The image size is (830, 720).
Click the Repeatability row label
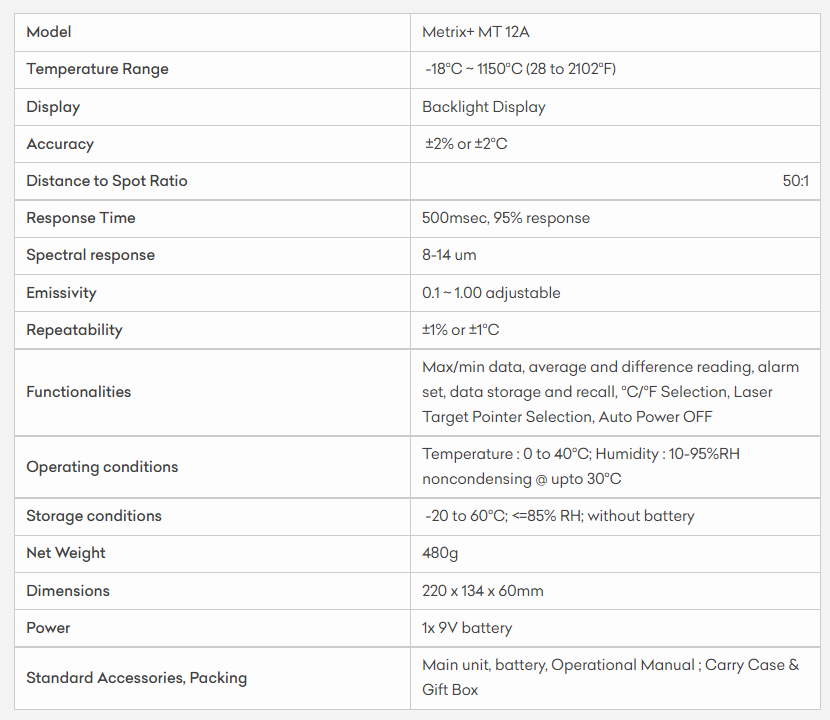click(x=74, y=330)
